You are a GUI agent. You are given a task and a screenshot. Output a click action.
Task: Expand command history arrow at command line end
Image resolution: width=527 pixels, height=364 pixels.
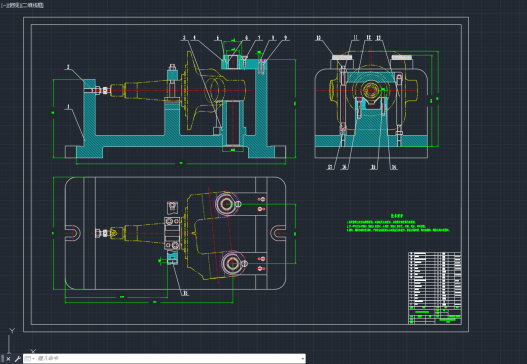pyautogui.click(x=302, y=359)
